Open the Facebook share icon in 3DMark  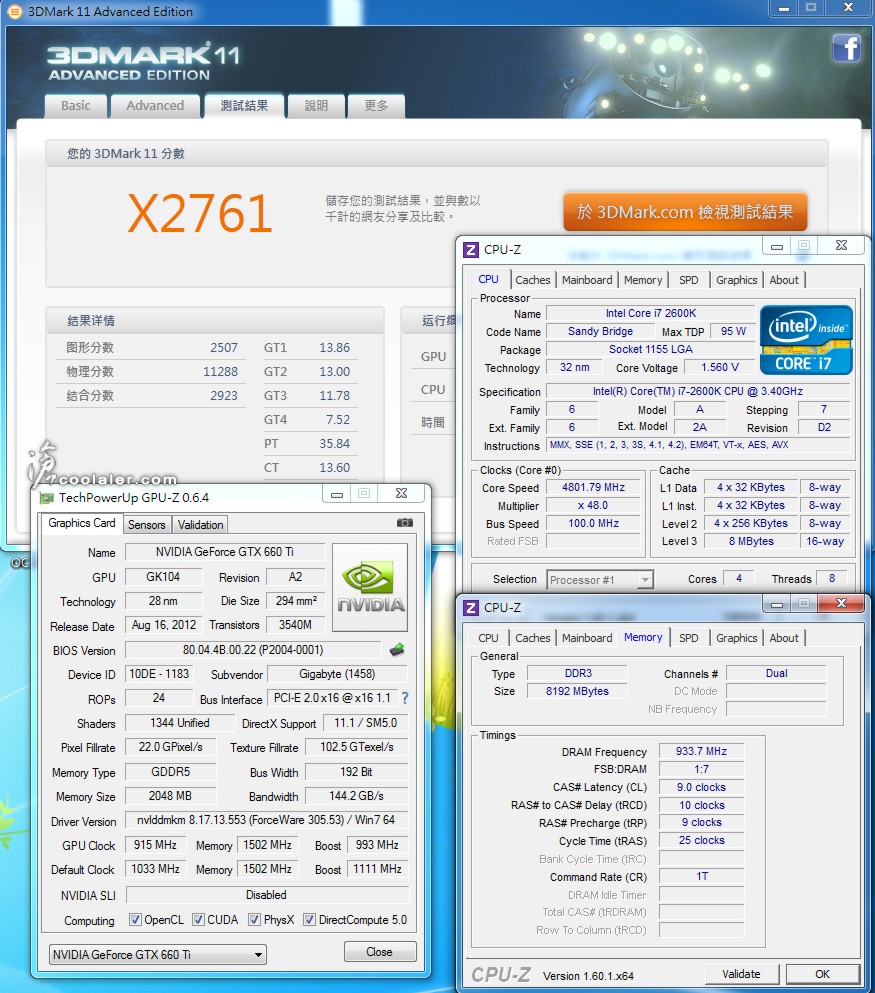coord(847,48)
